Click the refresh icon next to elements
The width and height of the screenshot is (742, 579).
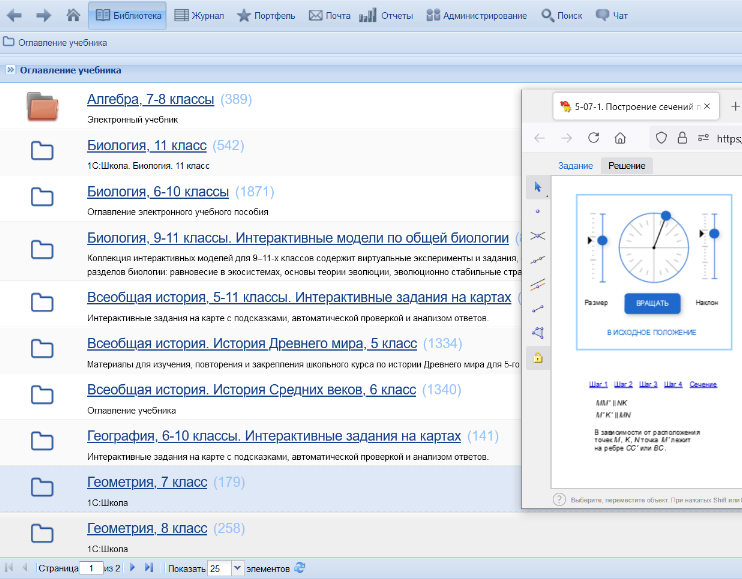pyautogui.click(x=300, y=568)
